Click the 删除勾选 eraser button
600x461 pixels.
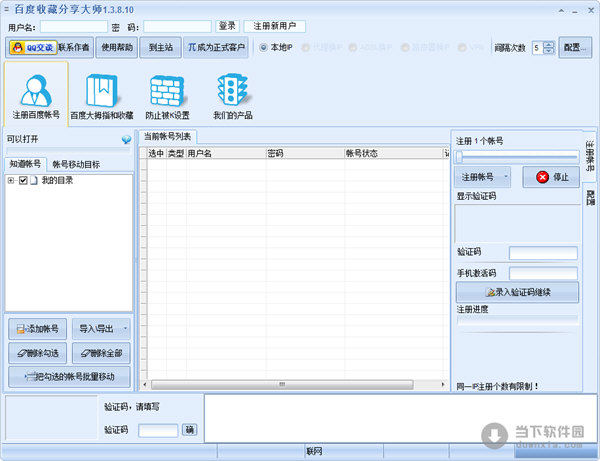click(38, 353)
